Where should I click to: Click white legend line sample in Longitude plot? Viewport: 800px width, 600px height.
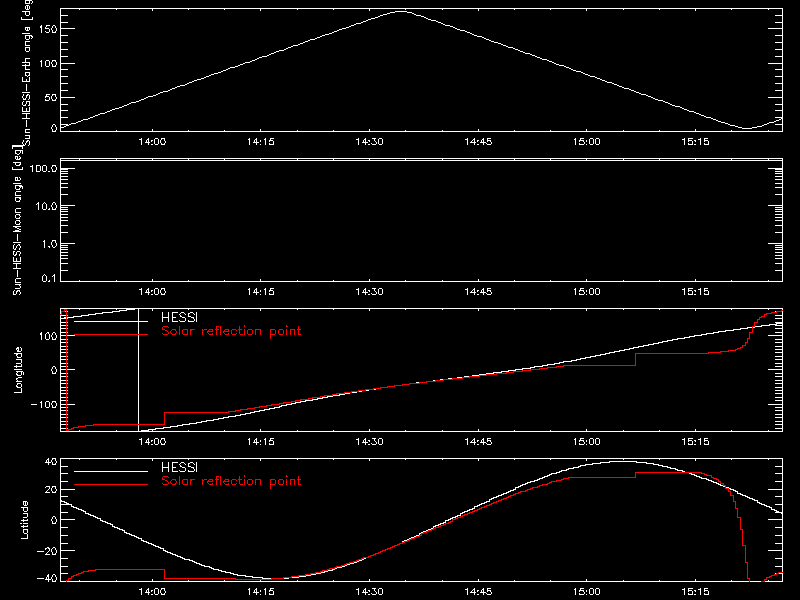tap(111, 321)
